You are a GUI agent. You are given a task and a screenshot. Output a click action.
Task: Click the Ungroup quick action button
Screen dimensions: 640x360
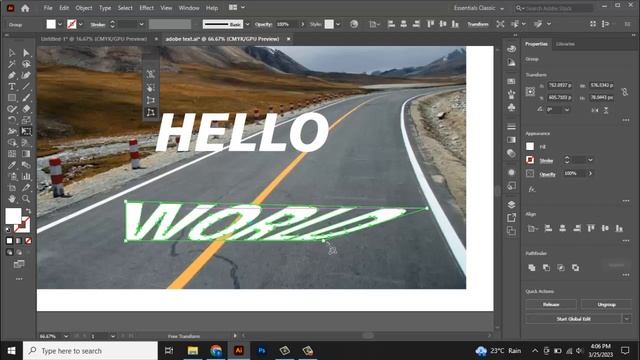606,304
